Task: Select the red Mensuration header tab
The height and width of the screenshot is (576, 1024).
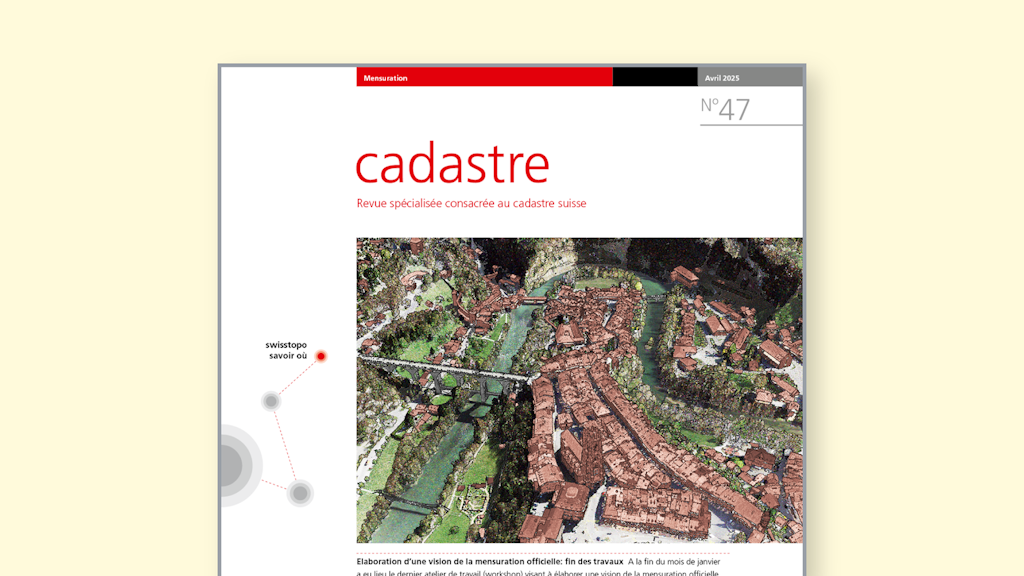Action: 484,77
